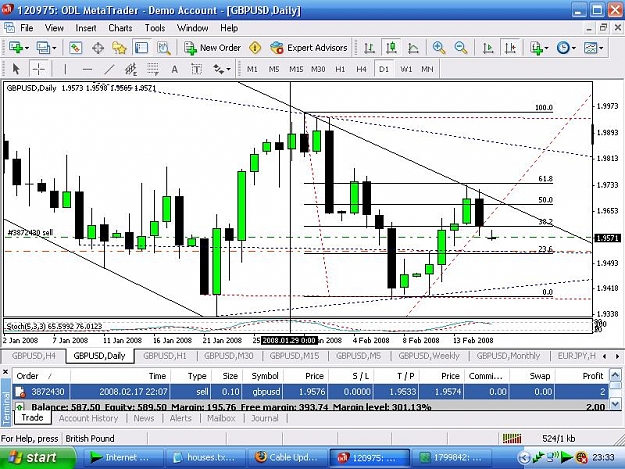
Task: Open the Account History terminal tab
Action: (88, 418)
